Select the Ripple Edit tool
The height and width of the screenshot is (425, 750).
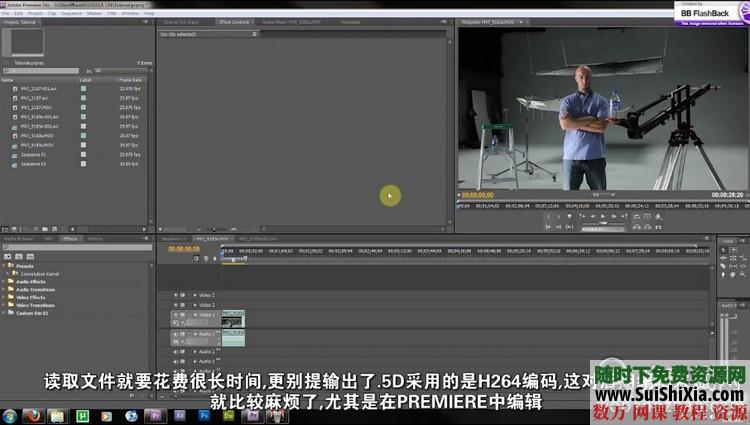pos(723,258)
